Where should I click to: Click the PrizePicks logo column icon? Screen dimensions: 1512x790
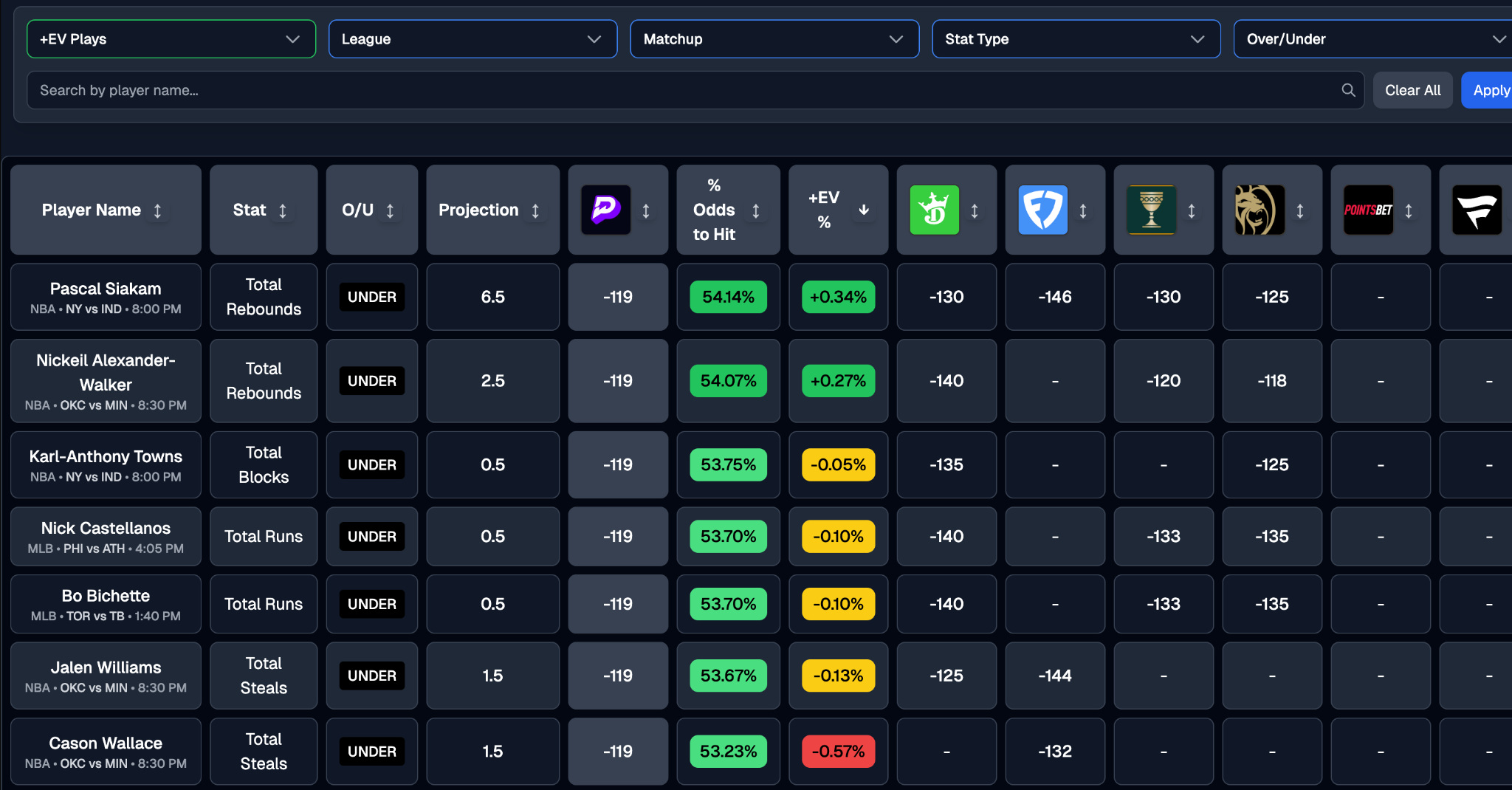click(x=606, y=210)
